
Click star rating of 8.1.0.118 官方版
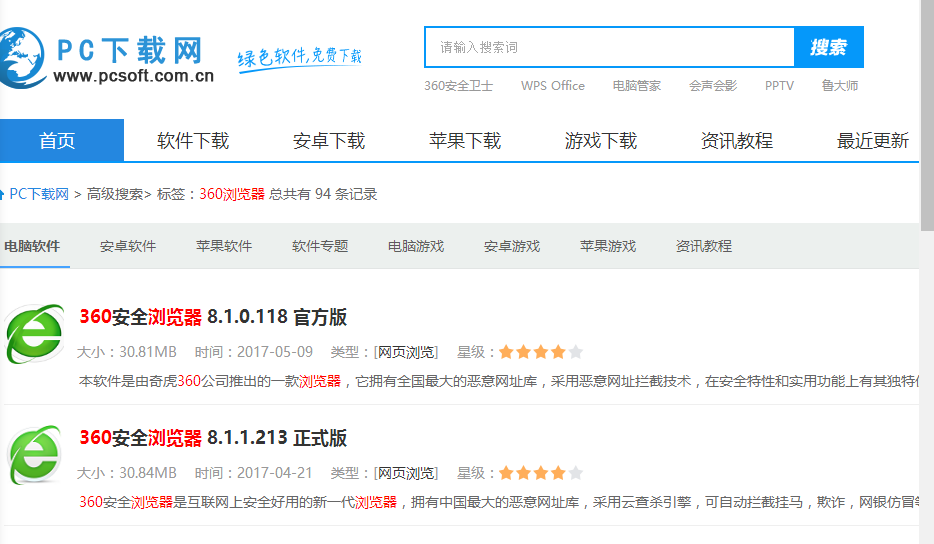point(541,352)
